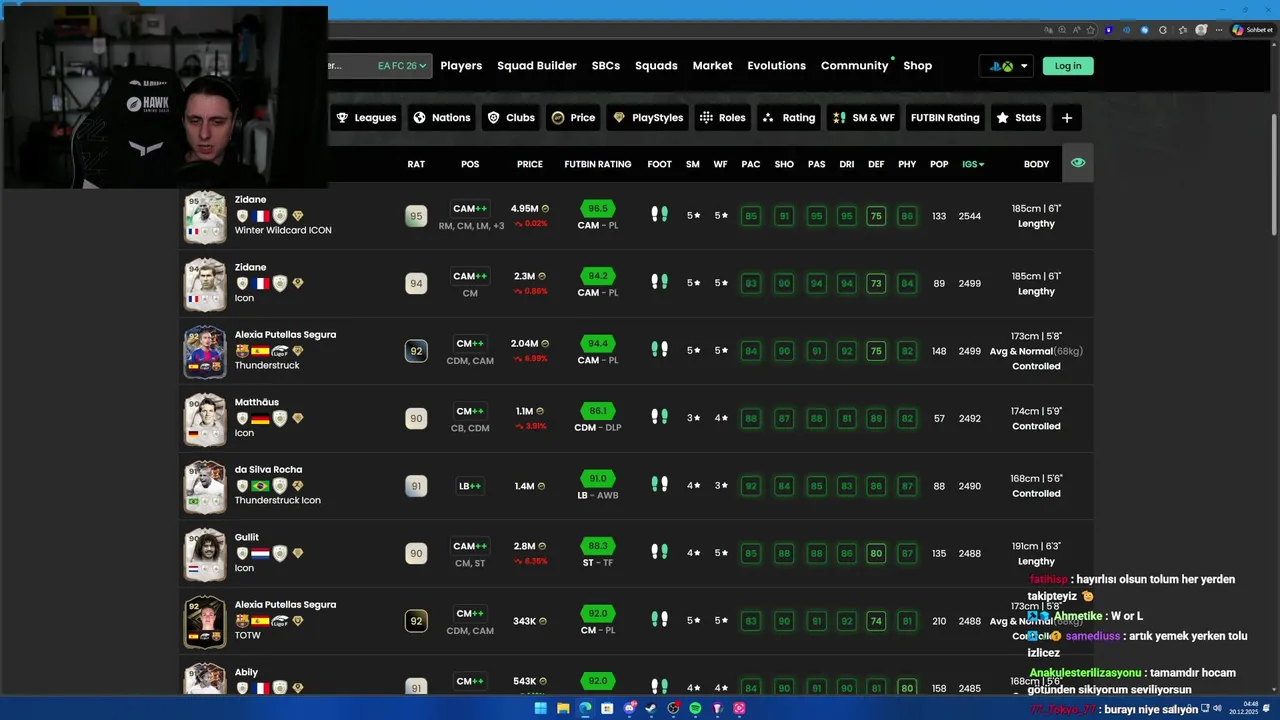
Task: Sort table by the IGS column
Action: [x=973, y=164]
